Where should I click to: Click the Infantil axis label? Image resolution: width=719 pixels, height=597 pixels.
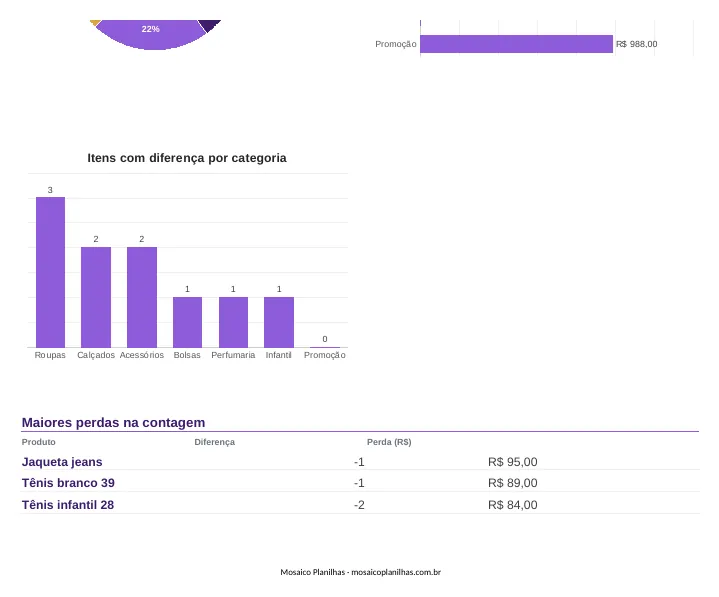[278, 355]
